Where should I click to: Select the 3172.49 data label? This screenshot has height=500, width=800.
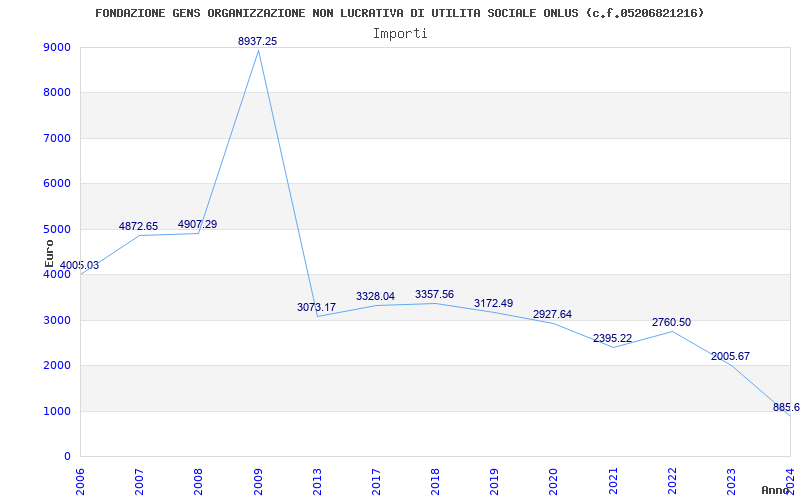pos(493,303)
